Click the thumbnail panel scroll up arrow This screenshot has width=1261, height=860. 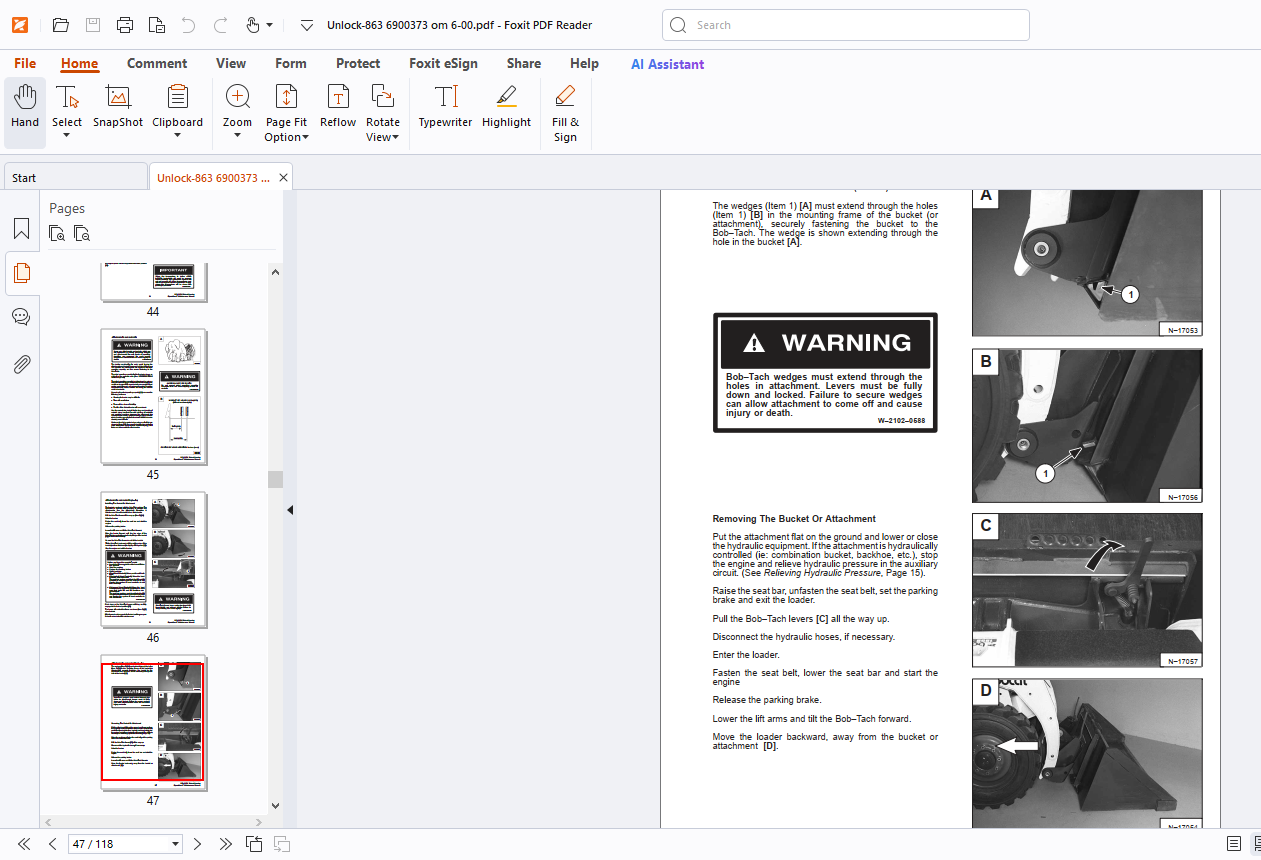click(276, 272)
